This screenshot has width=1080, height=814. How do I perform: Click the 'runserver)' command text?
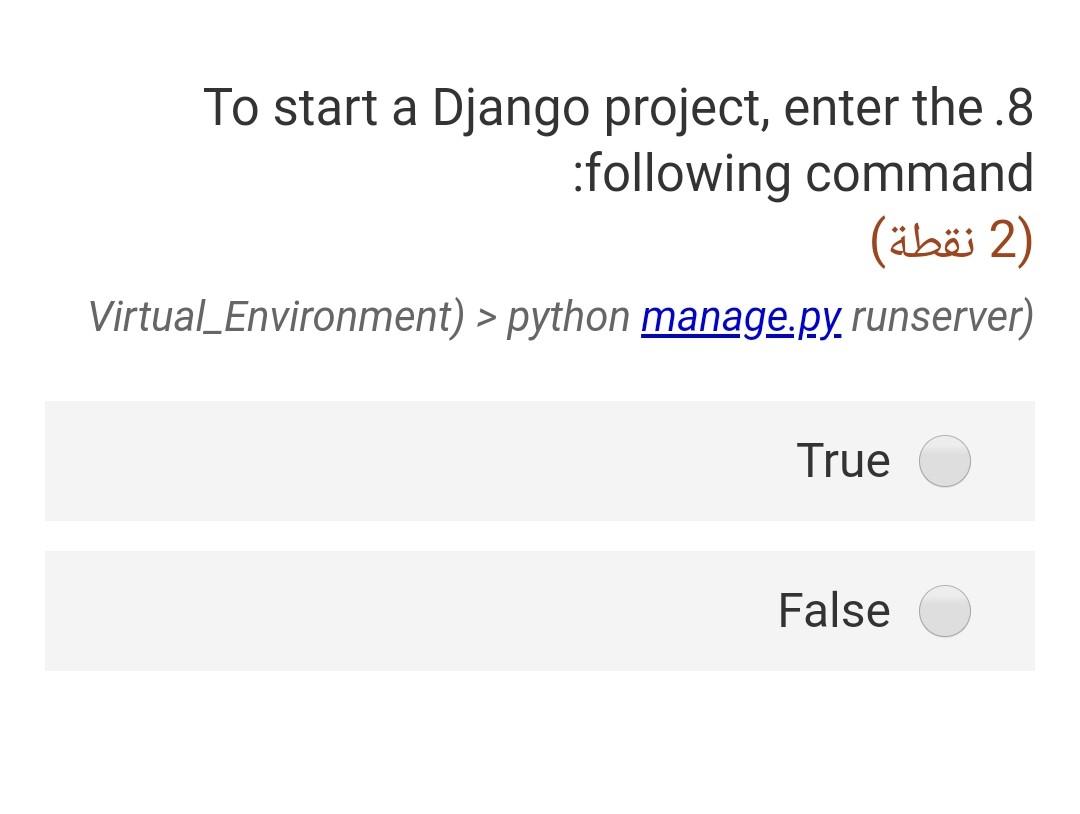point(942,317)
